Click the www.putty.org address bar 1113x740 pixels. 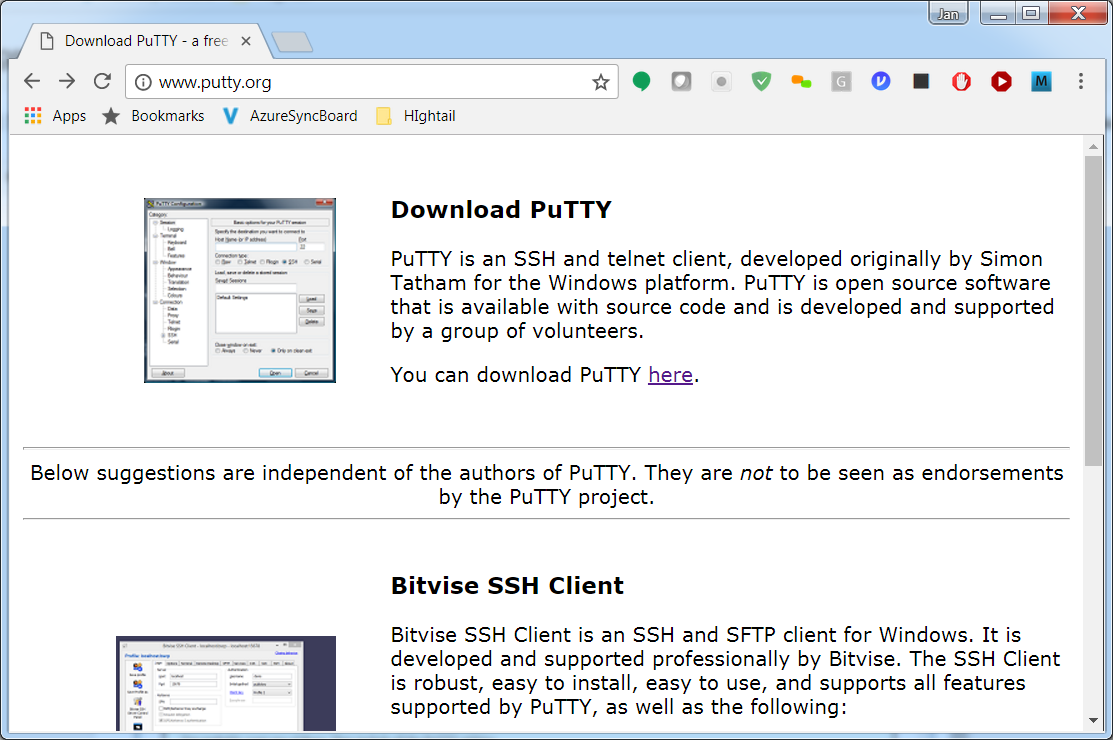(372, 82)
